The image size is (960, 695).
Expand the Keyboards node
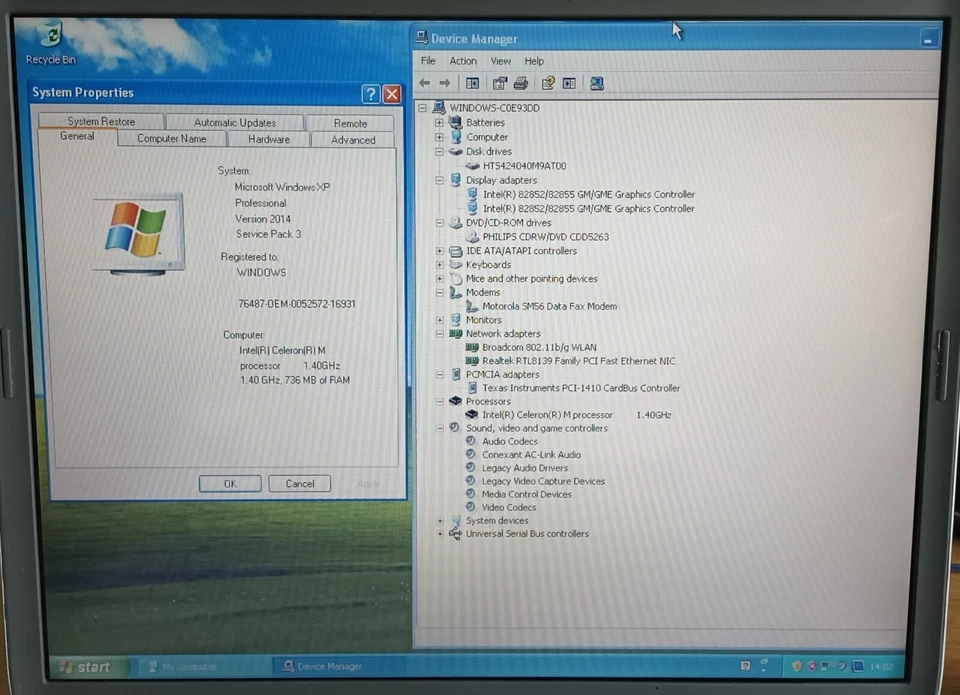click(x=440, y=264)
